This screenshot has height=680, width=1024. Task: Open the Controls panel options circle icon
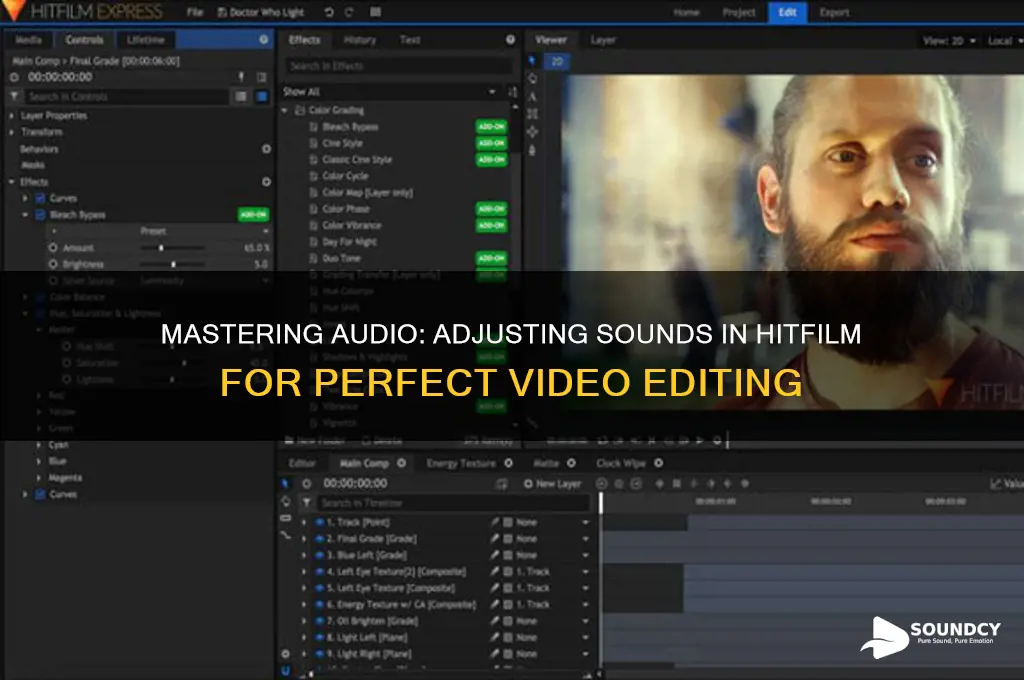point(263,40)
